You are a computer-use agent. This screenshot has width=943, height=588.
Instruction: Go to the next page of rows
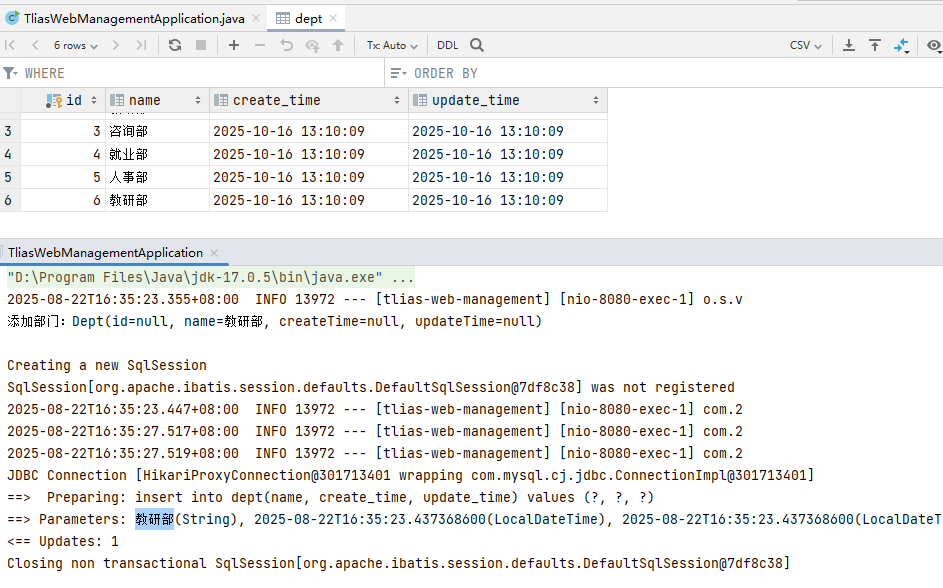pos(116,45)
